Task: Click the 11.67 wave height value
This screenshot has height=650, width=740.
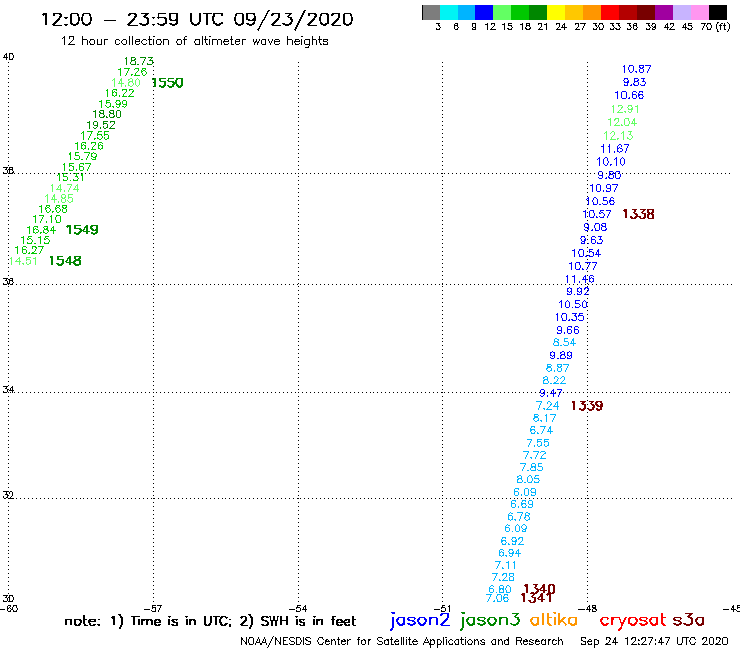Action: 615,149
